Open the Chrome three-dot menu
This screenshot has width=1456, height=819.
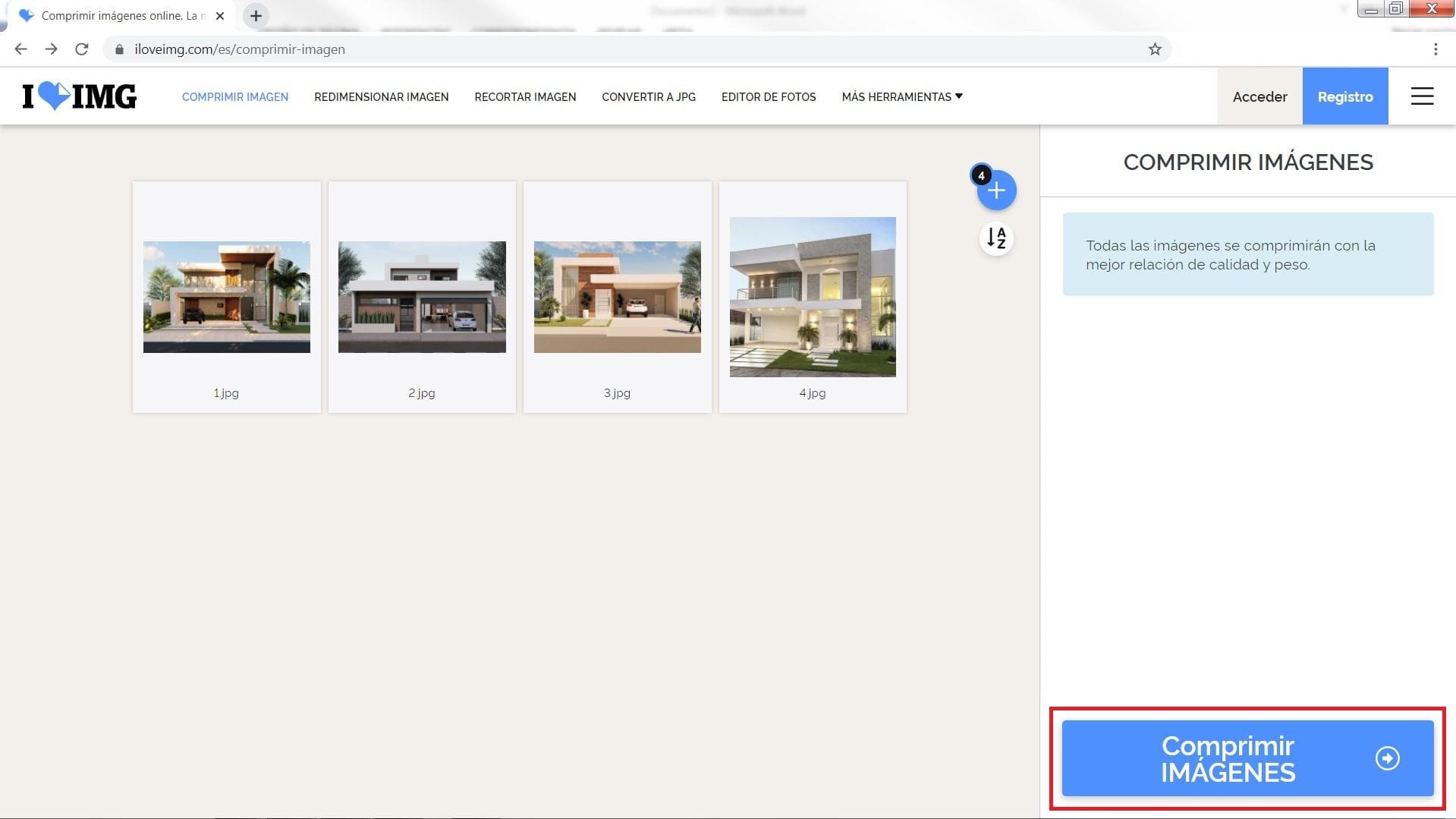click(1436, 49)
